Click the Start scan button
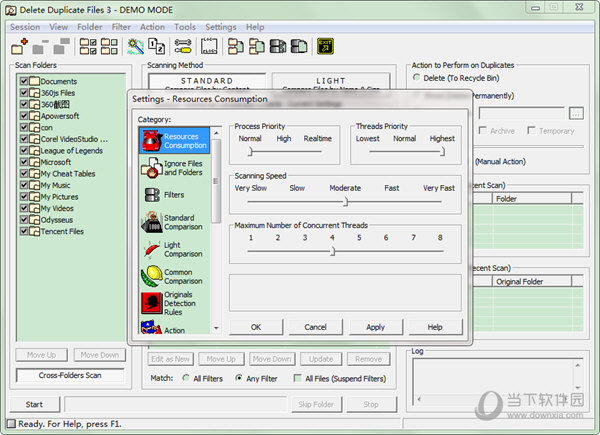The height and width of the screenshot is (435, 600). pos(34,404)
